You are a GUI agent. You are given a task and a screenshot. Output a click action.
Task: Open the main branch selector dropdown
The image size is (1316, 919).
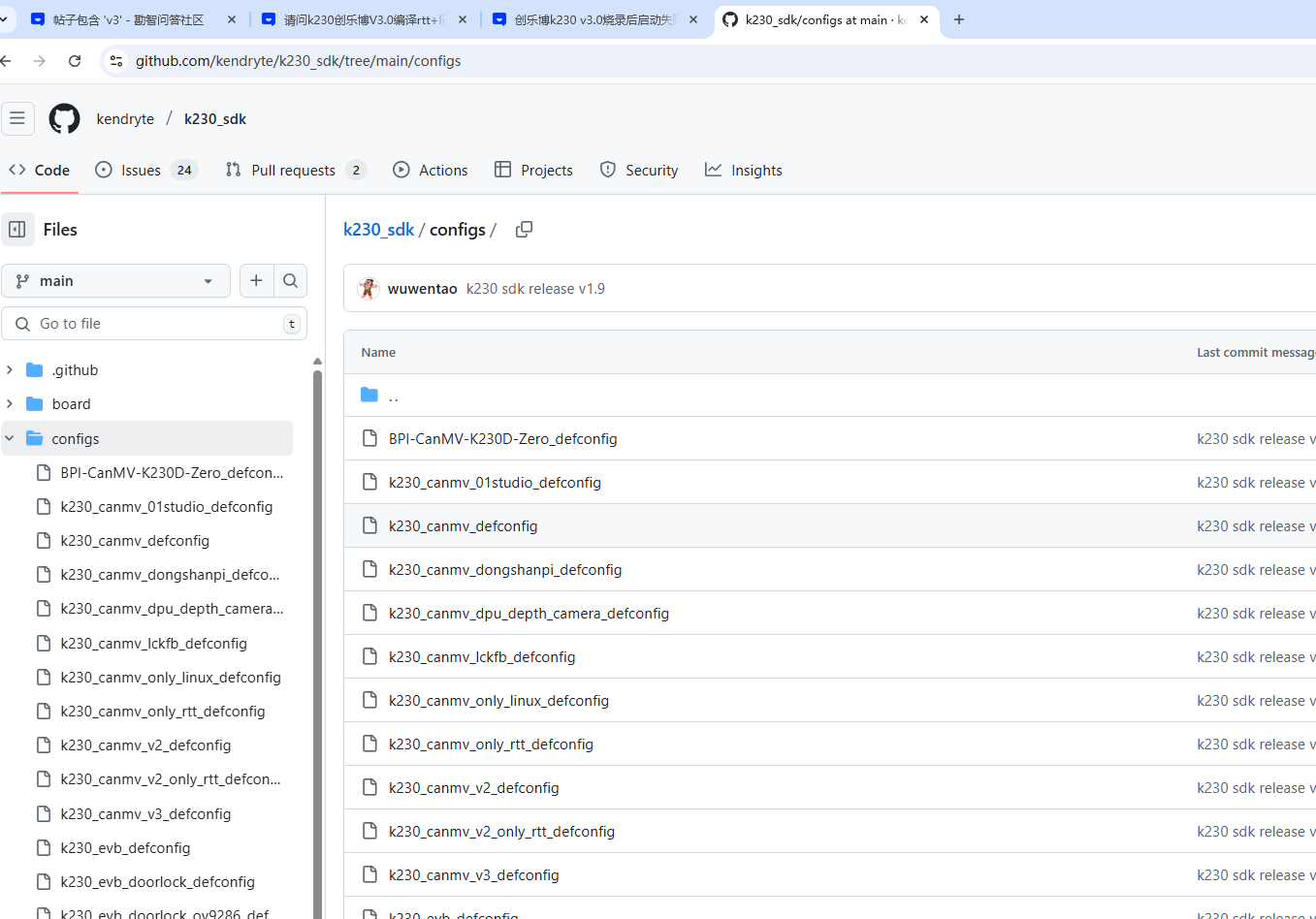point(115,281)
